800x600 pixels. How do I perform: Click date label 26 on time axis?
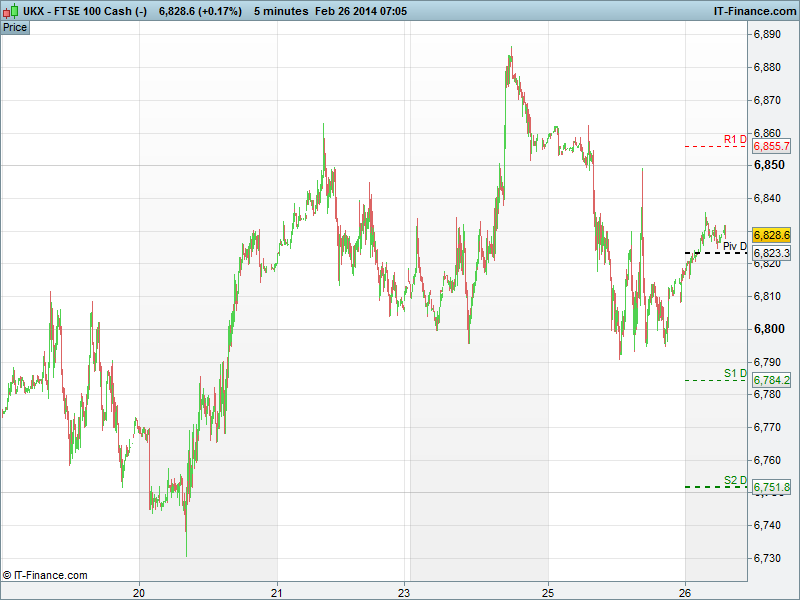coord(685,590)
